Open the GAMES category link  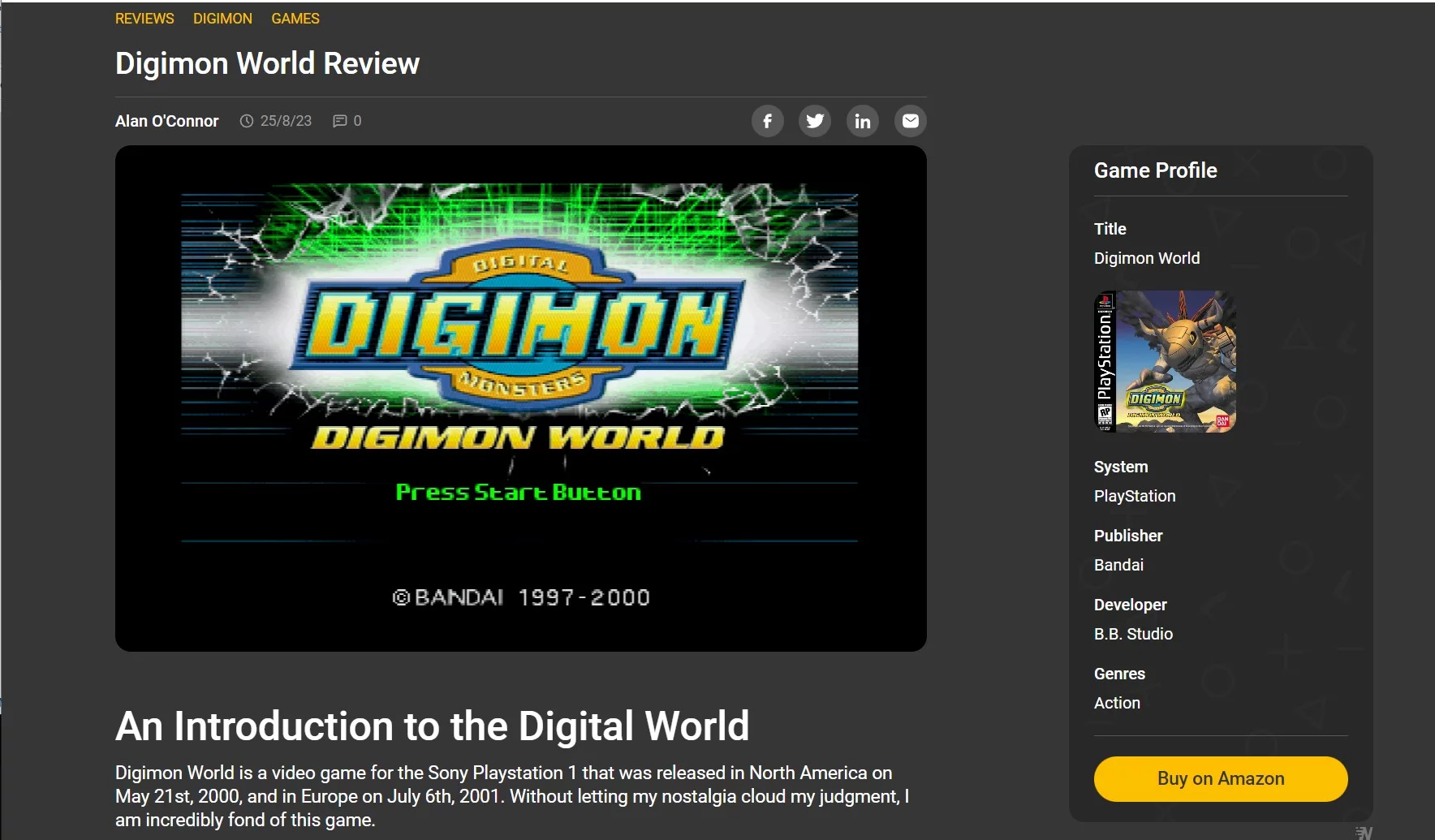(295, 19)
